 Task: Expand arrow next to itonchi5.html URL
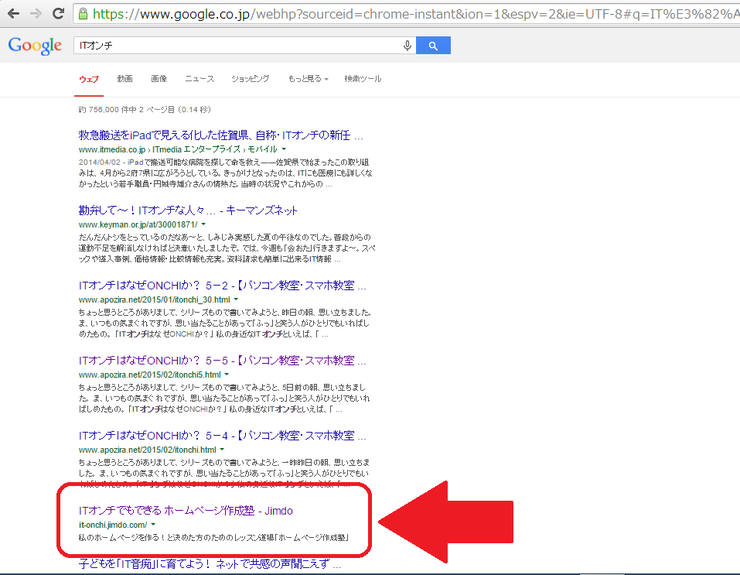(227, 374)
